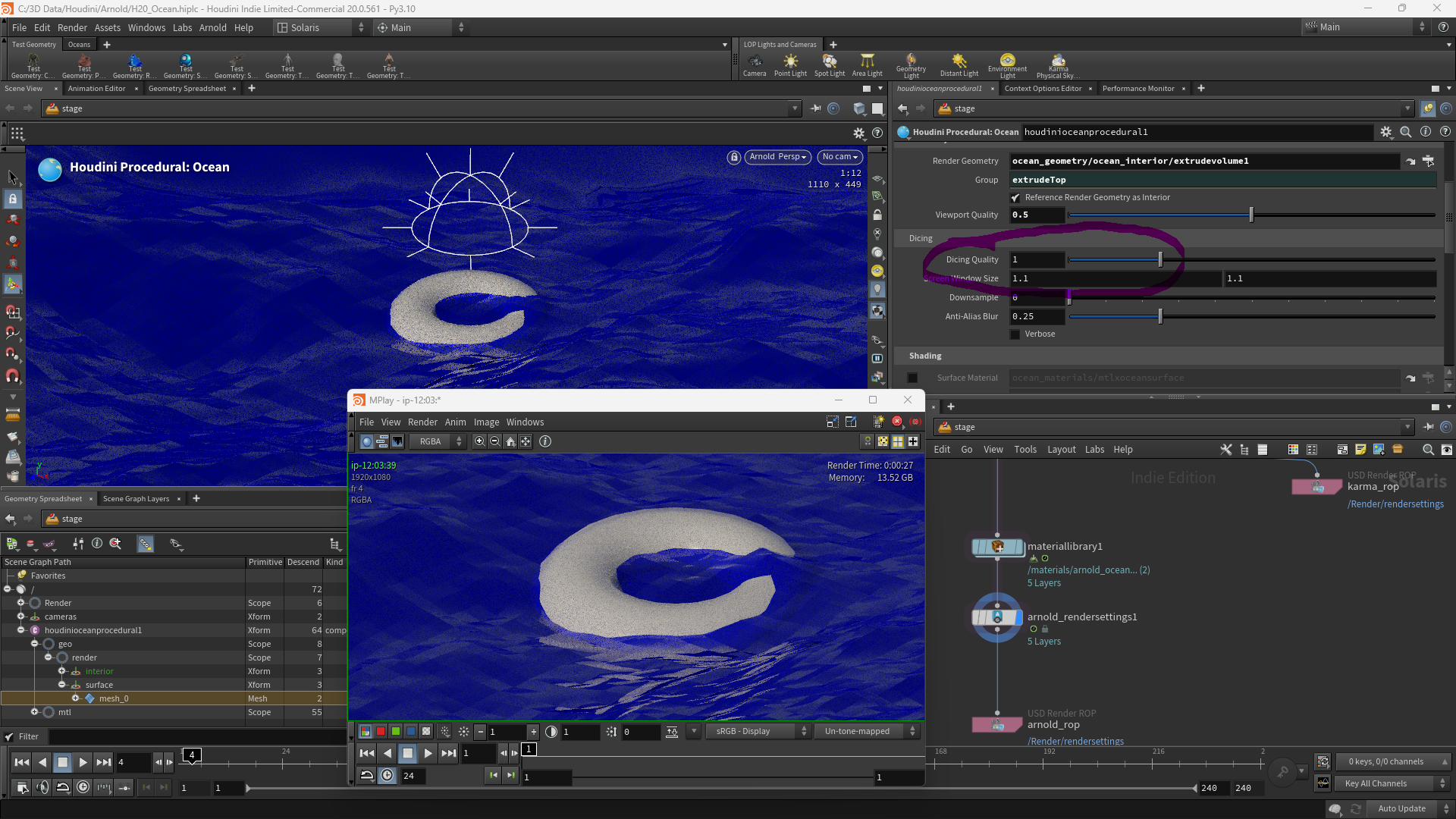Click the Group field containing extrudeTop

click(1222, 180)
